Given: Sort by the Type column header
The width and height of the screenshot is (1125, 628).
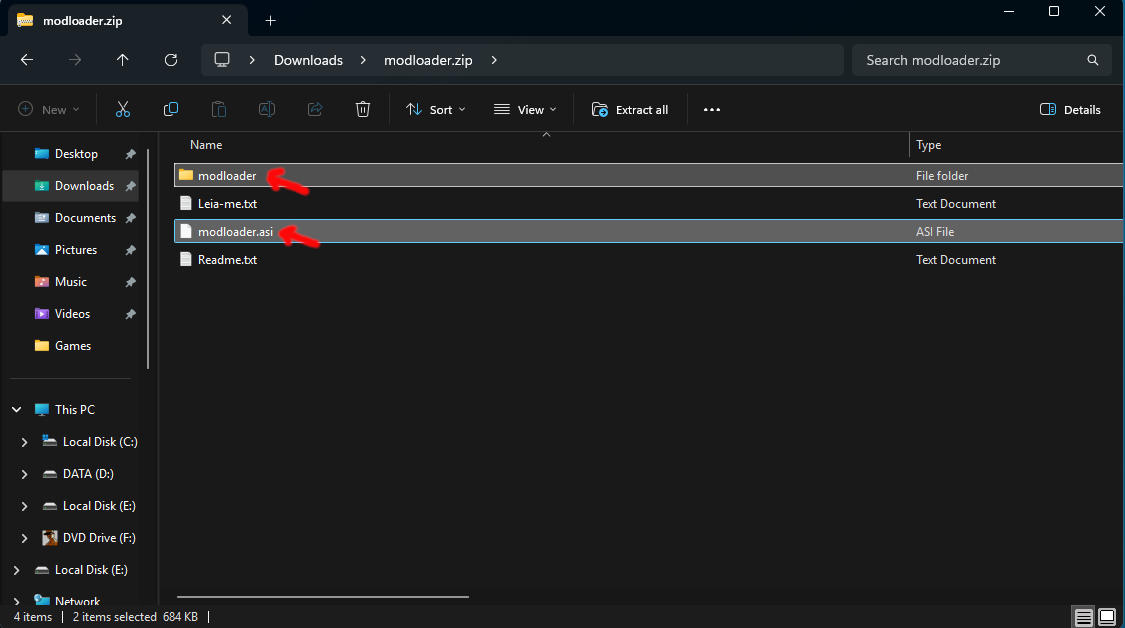Looking at the screenshot, I should pyautogui.click(x=928, y=145).
